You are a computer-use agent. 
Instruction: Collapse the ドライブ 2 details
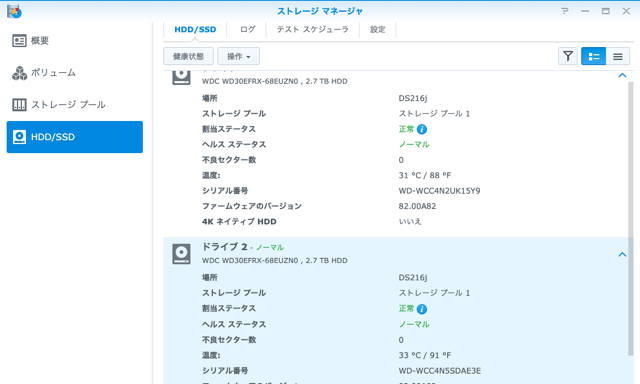coord(622,255)
